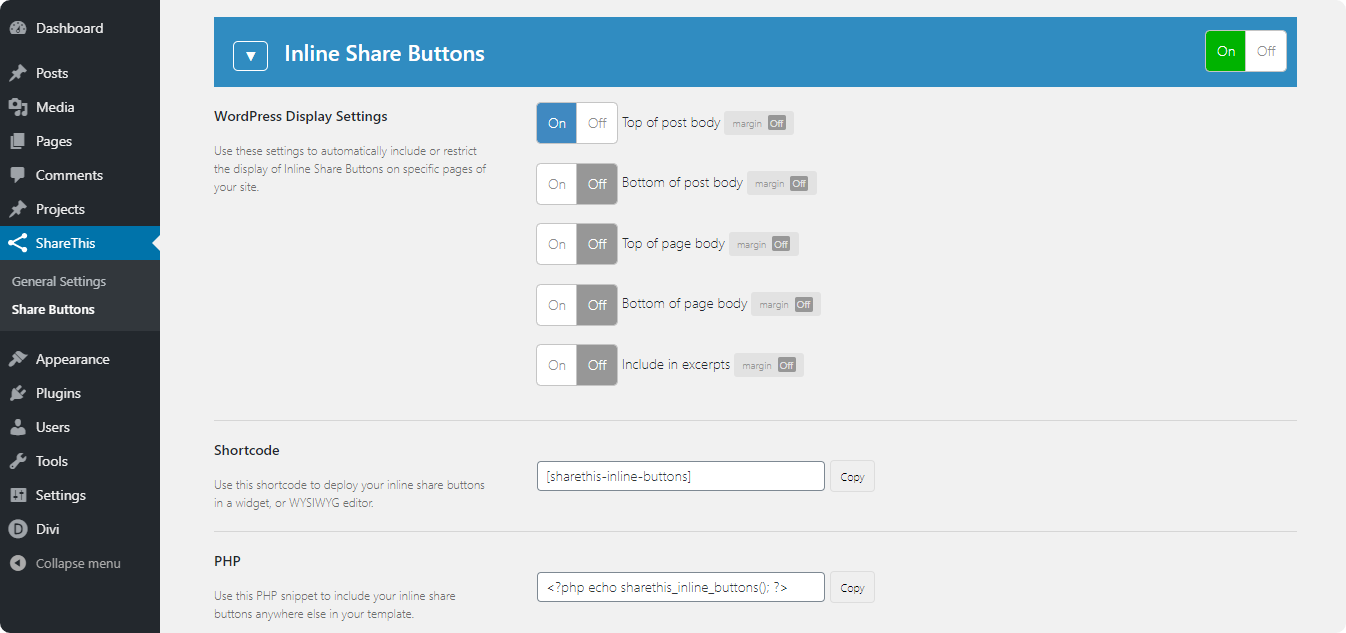1346x633 pixels.
Task: Click the 'Use these settings to automatically include' description
Action: 350,169
